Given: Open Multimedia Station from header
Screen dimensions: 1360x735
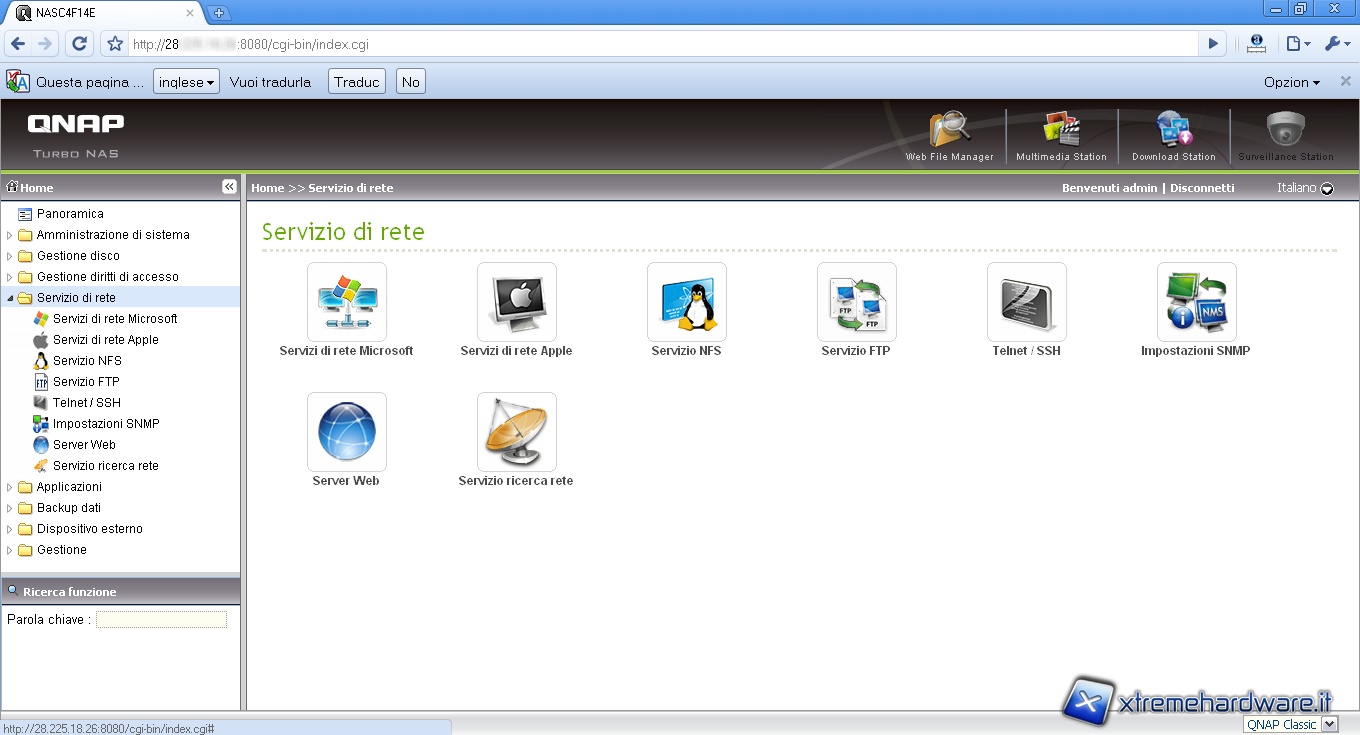Looking at the screenshot, I should [1061, 133].
